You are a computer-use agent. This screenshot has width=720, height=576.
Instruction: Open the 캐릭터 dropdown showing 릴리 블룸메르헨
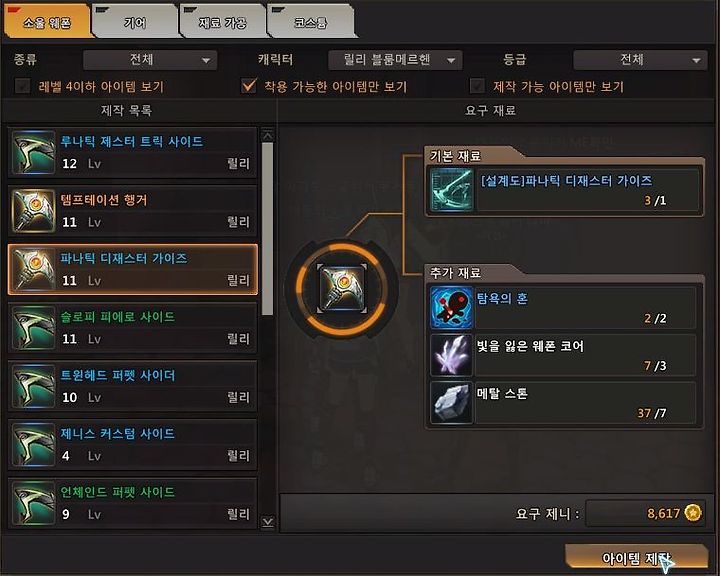point(395,60)
